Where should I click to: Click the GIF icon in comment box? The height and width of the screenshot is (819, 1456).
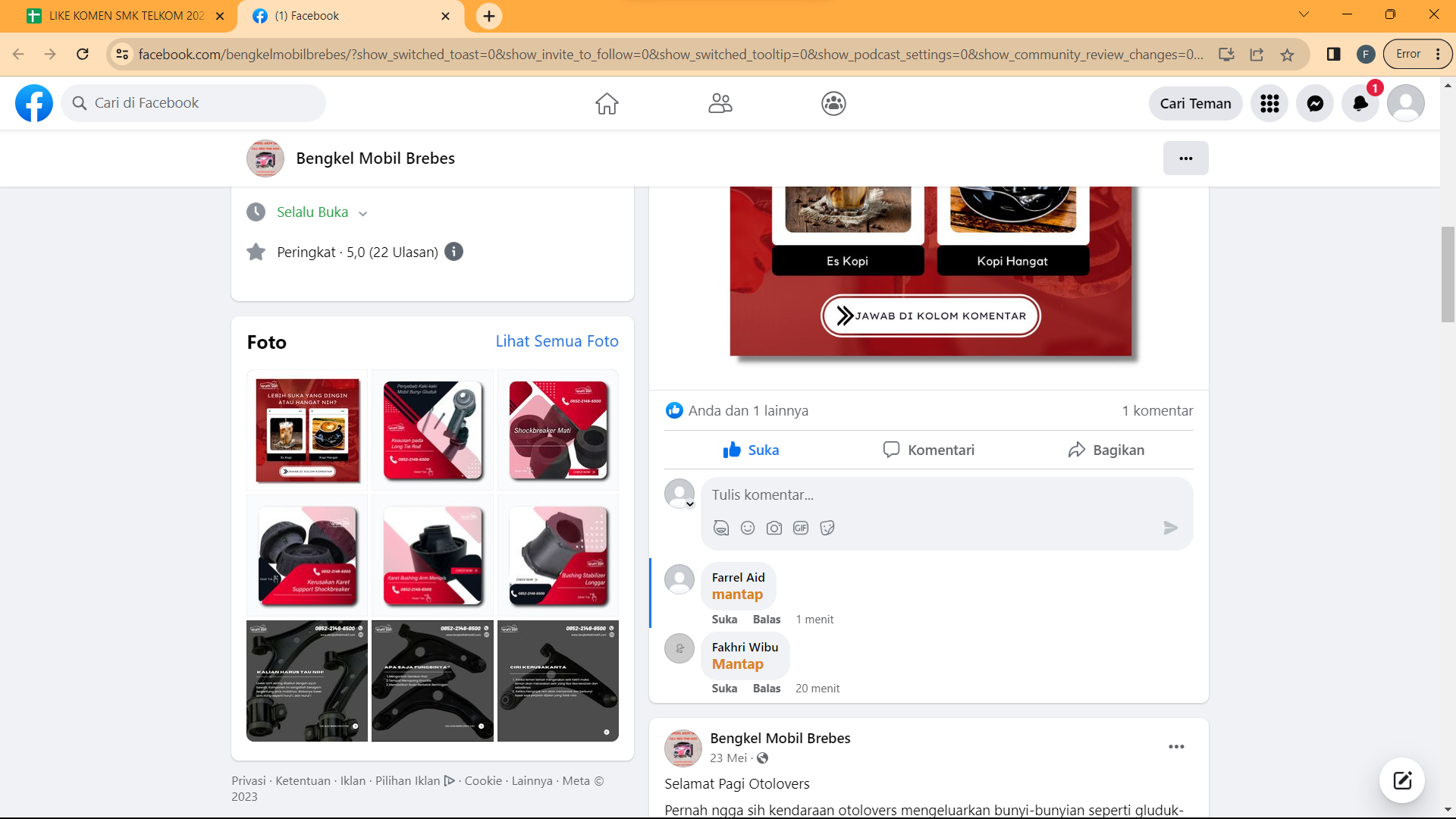[x=801, y=528]
